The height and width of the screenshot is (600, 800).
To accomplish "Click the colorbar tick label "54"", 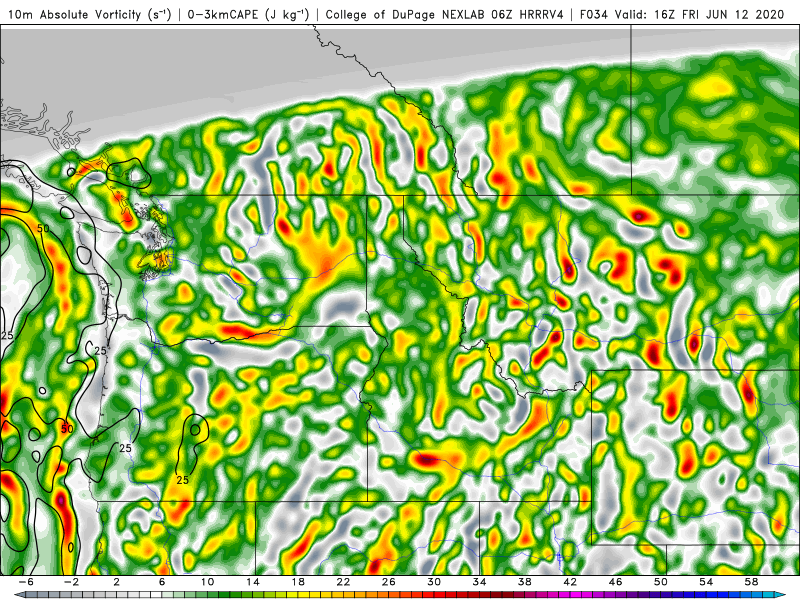I will click(706, 582).
